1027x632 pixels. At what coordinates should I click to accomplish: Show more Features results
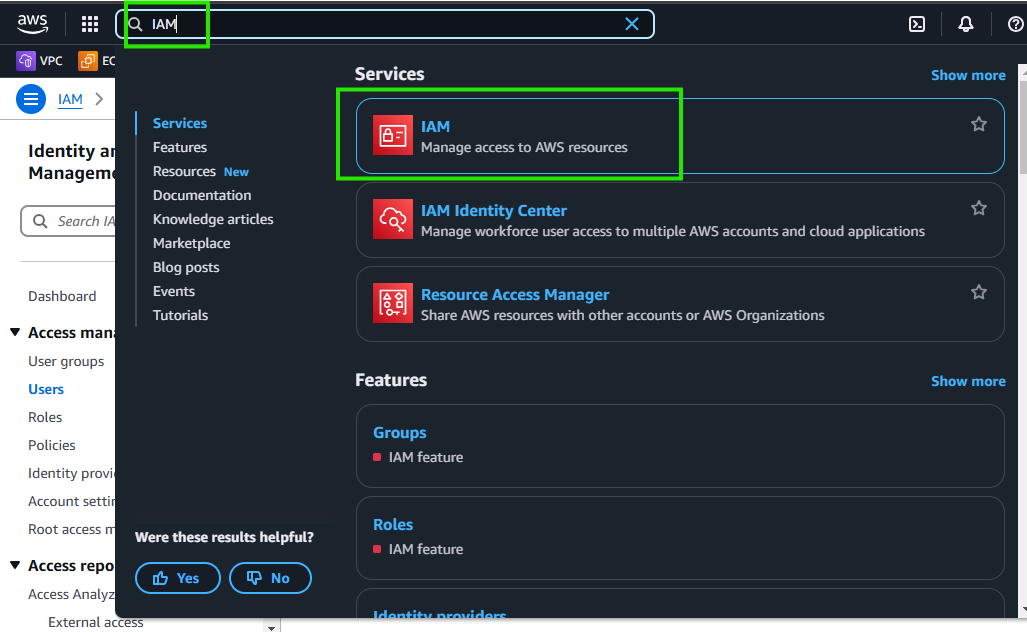(x=968, y=381)
